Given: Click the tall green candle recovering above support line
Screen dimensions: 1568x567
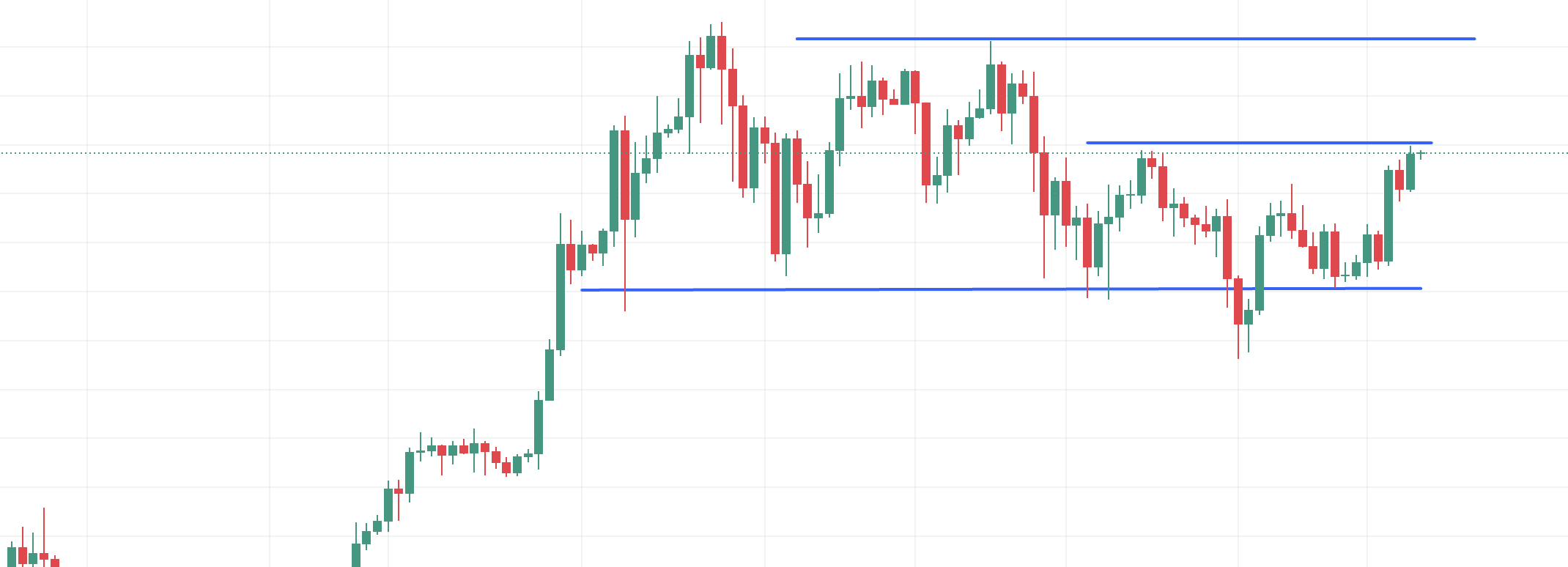Looking at the screenshot, I should (x=1260, y=273).
